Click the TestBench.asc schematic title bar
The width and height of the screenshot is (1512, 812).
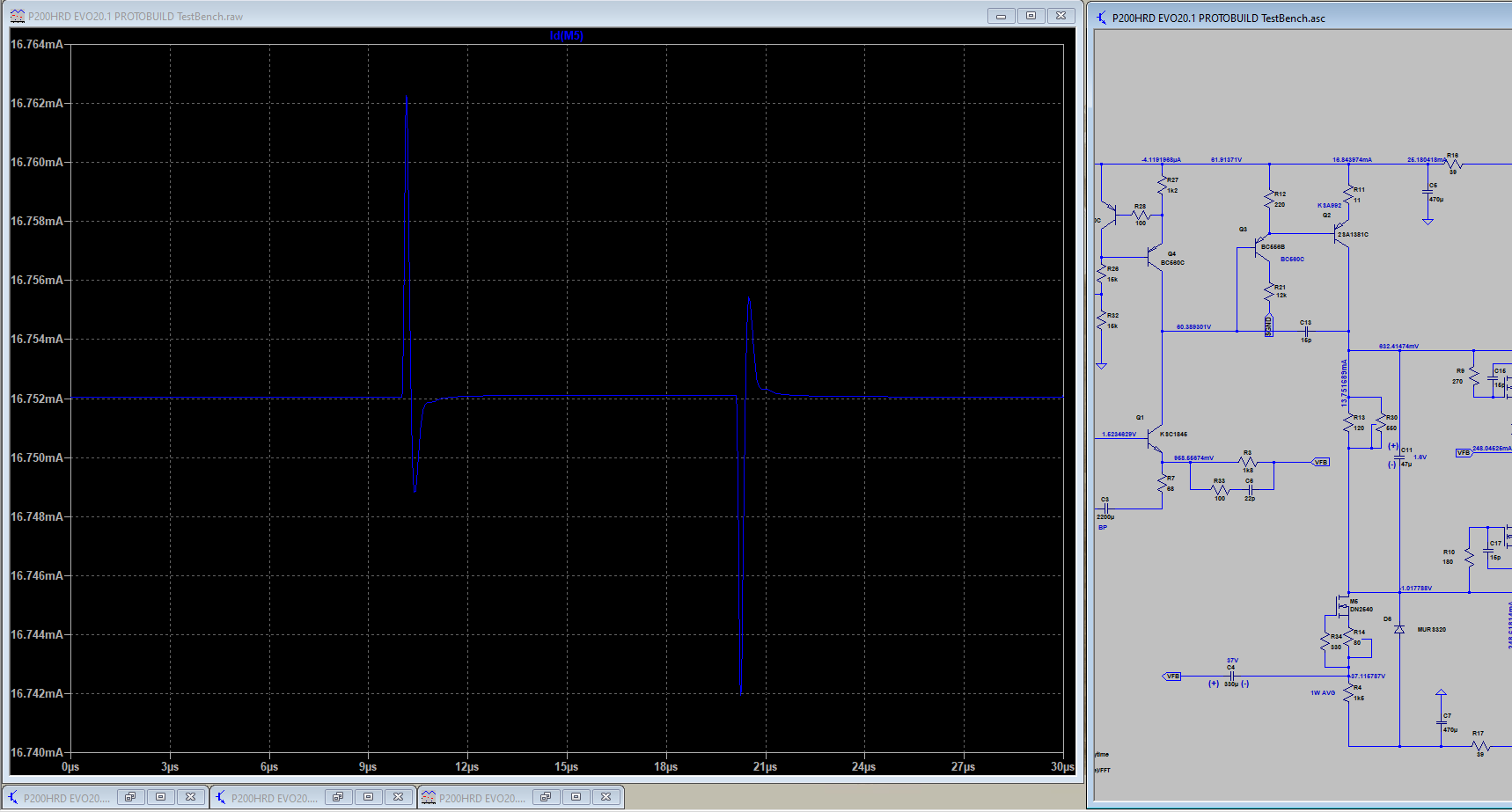click(x=1303, y=18)
